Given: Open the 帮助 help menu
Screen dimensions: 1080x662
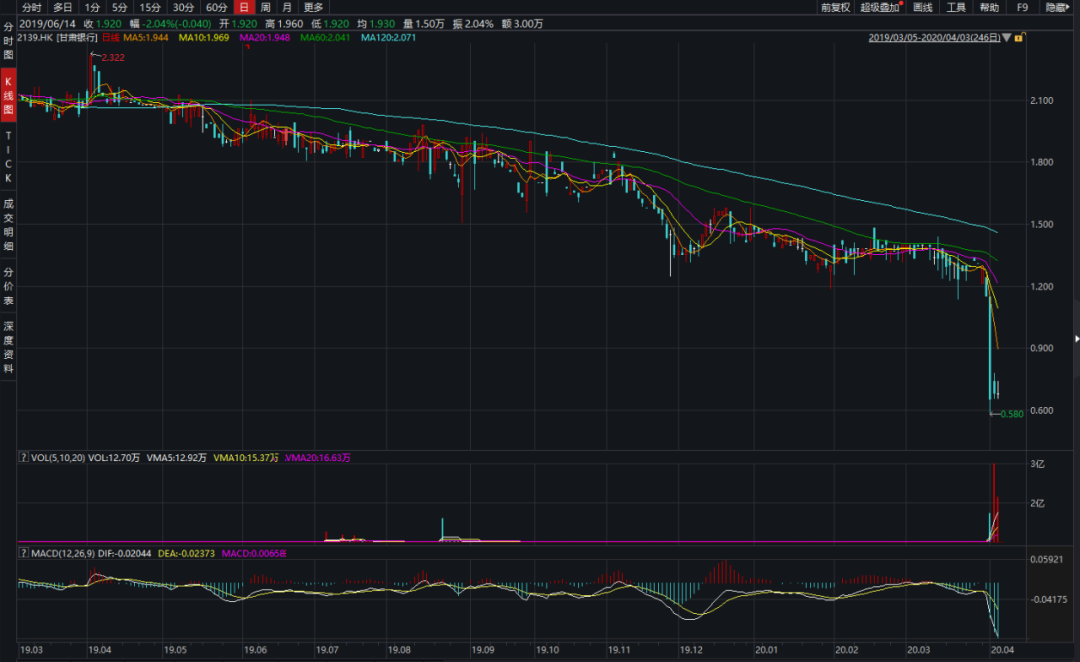Looking at the screenshot, I should point(989,7).
